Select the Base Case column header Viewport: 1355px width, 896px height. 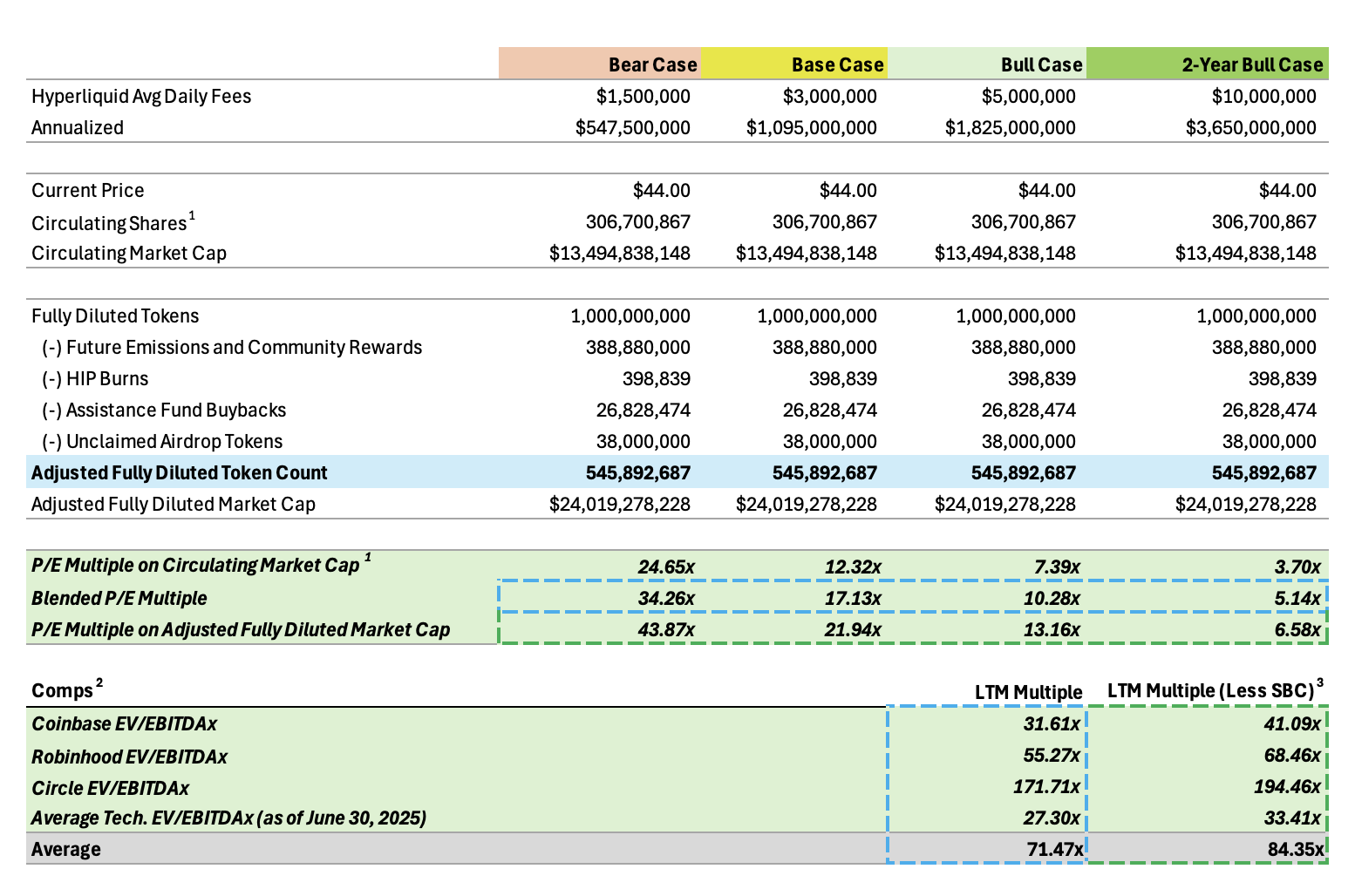[836, 64]
